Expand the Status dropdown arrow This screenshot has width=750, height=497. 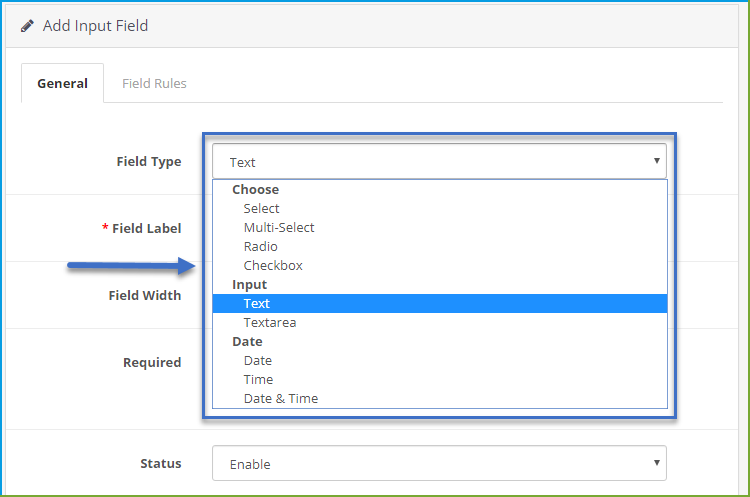click(657, 463)
